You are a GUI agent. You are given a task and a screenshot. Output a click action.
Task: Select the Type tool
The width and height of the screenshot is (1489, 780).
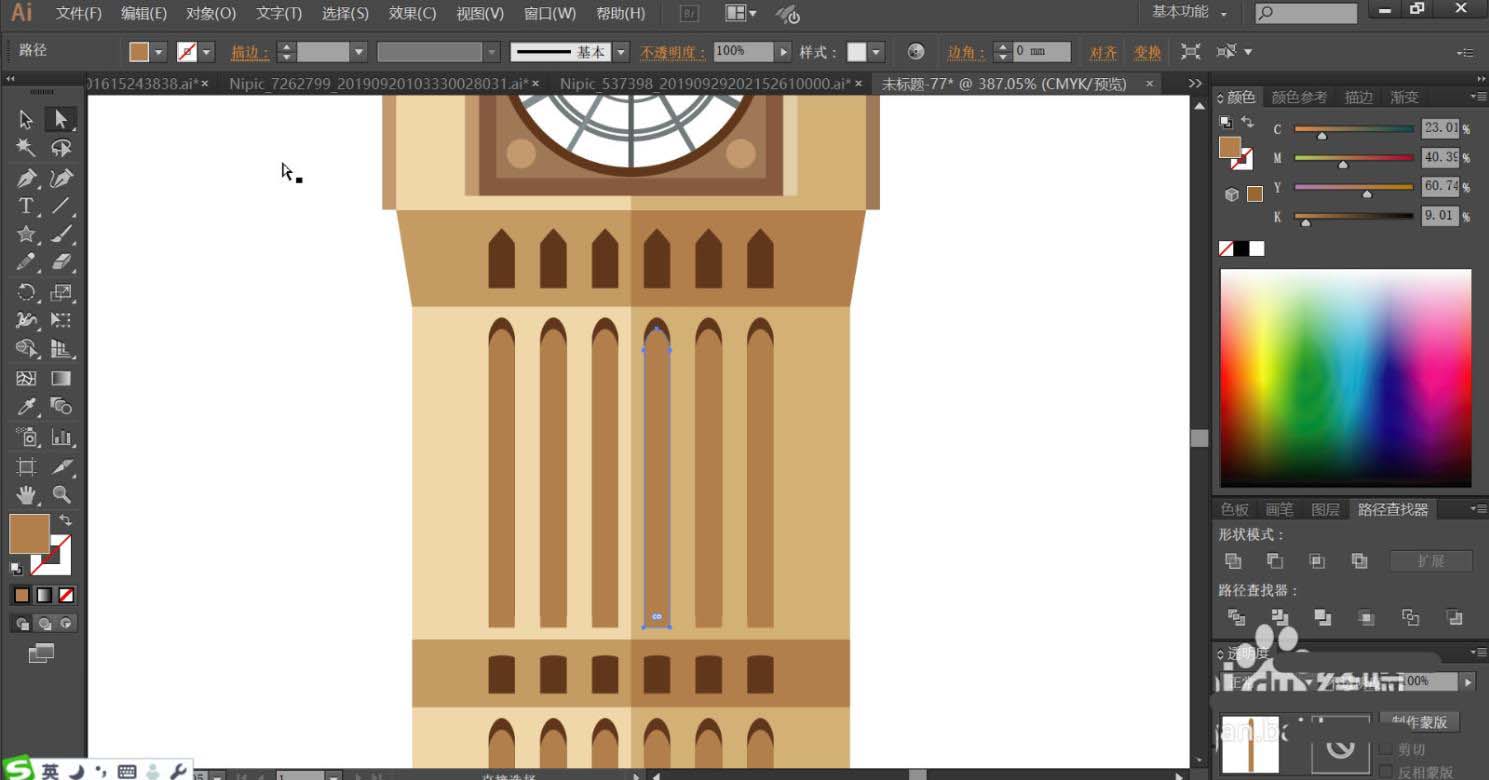26,206
